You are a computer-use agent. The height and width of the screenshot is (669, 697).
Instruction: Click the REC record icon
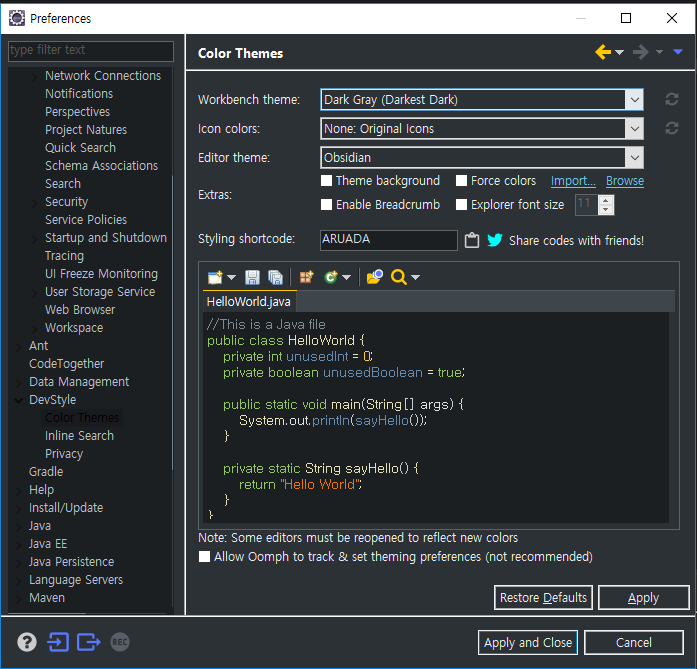tap(120, 642)
